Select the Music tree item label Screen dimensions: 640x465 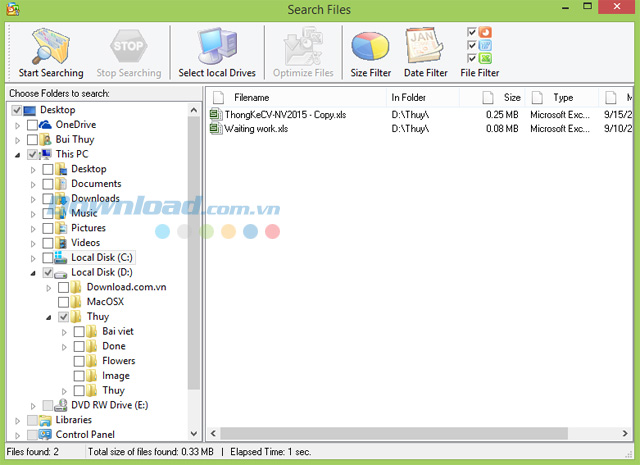click(84, 213)
